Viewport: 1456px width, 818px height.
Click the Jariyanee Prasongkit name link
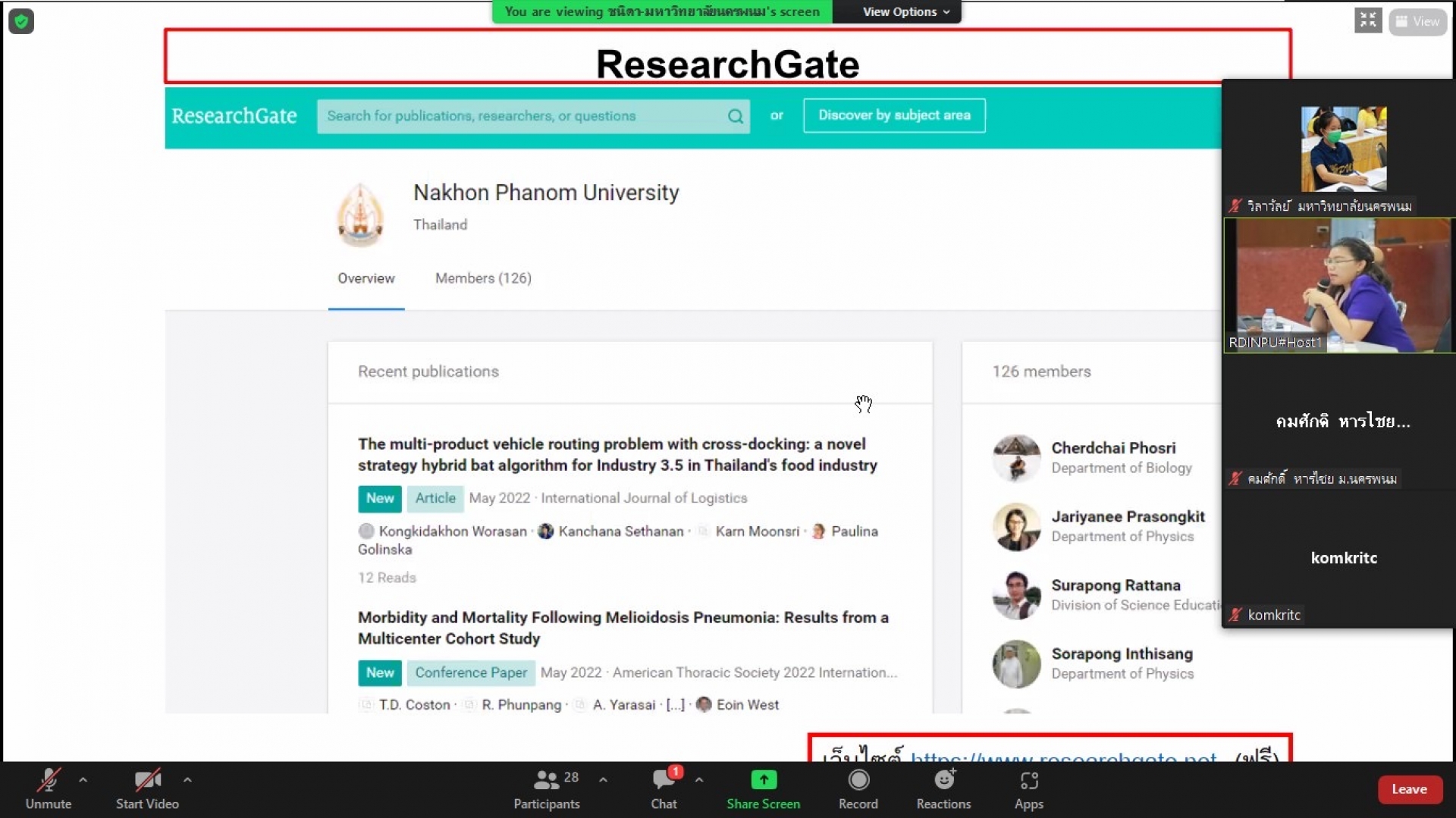point(1128,516)
